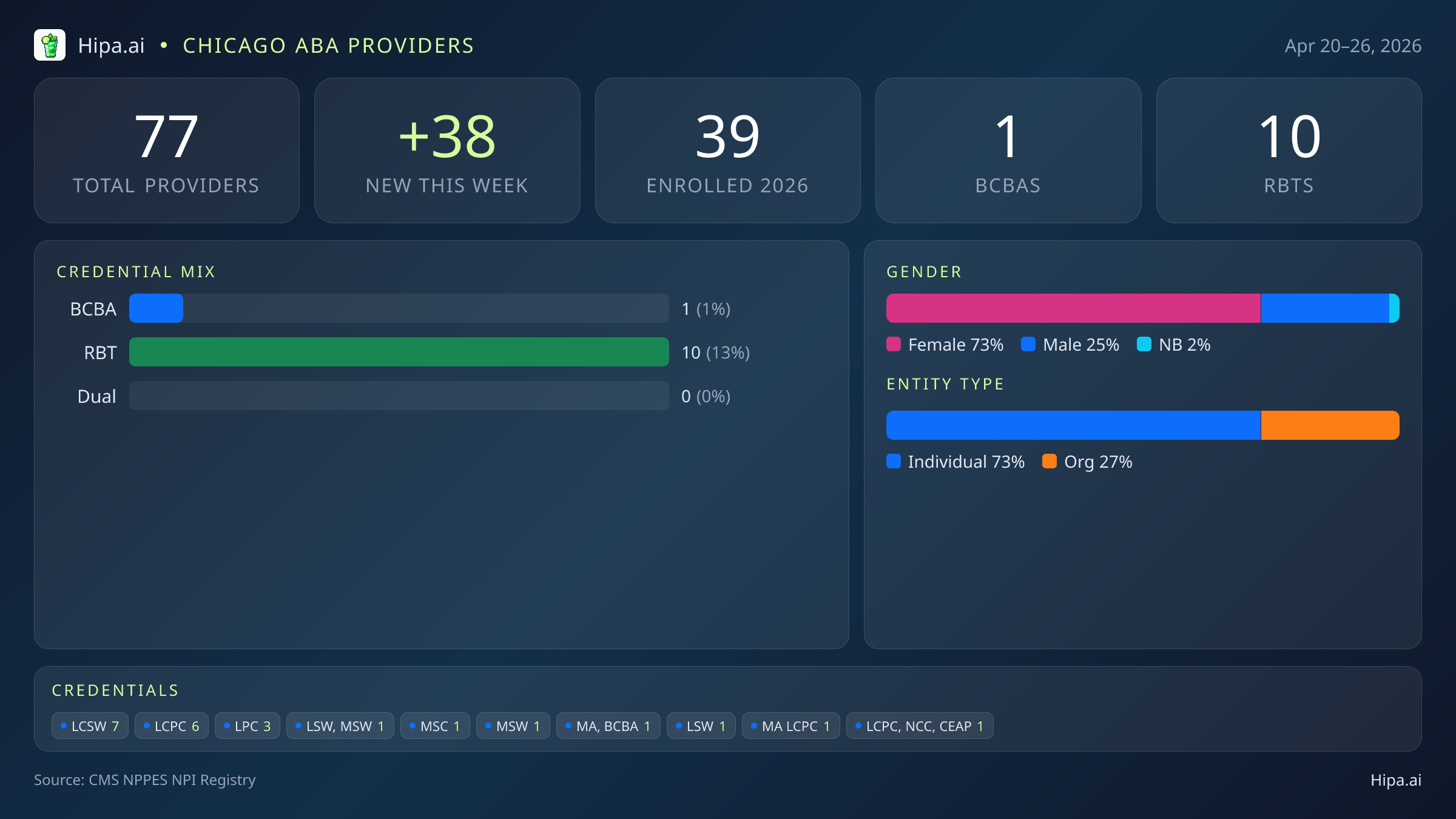Select the MA, BCBA credential chip

click(x=608, y=726)
